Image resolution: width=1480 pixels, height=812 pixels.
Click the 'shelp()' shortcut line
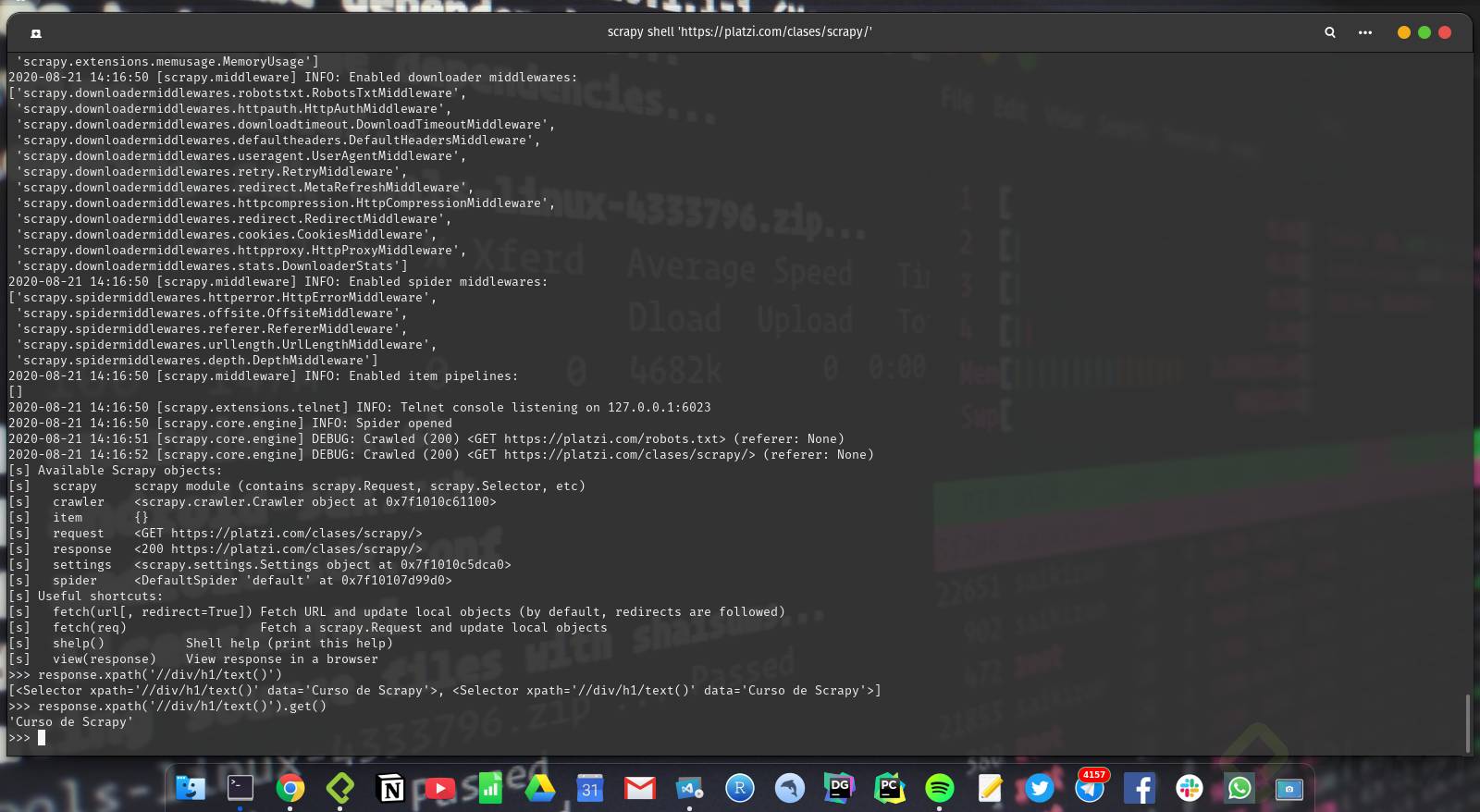pos(201,644)
